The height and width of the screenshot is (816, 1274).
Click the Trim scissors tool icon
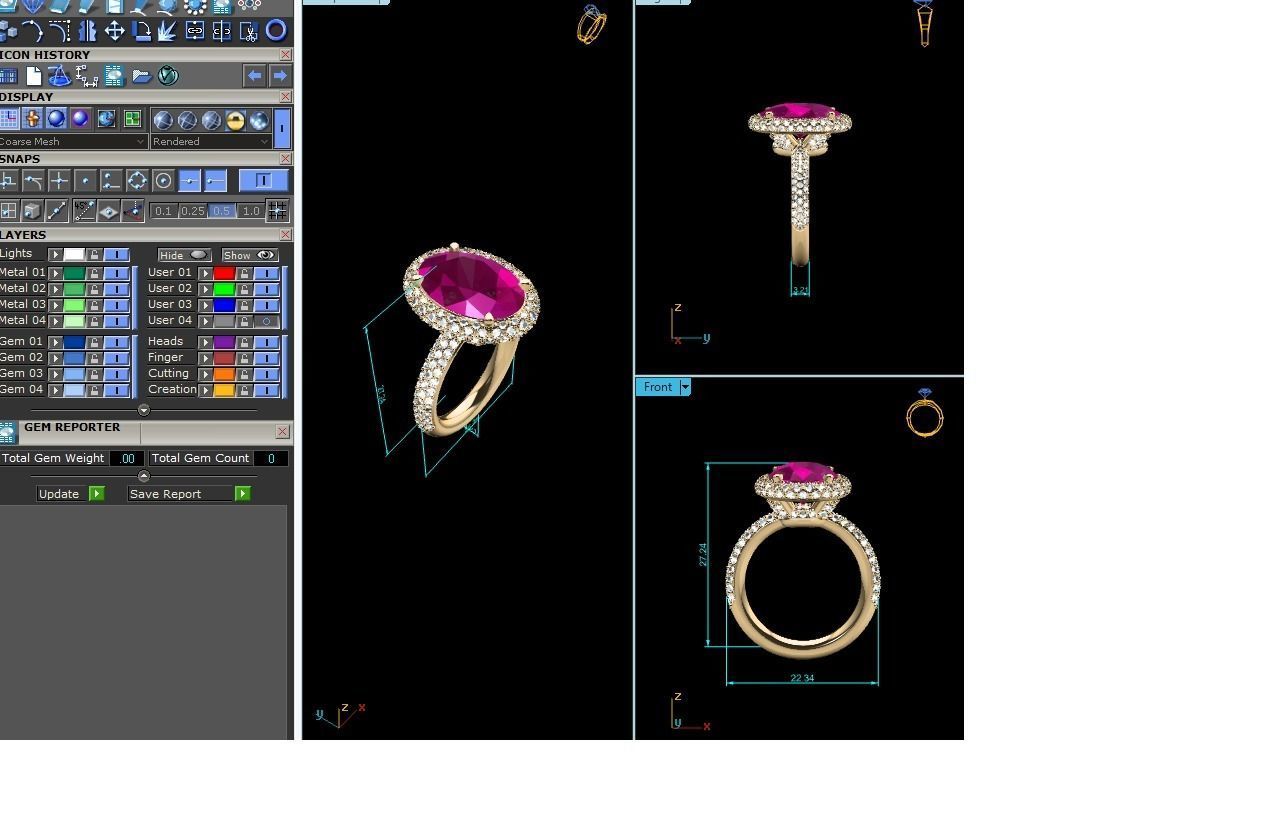pyautogui.click(x=249, y=31)
